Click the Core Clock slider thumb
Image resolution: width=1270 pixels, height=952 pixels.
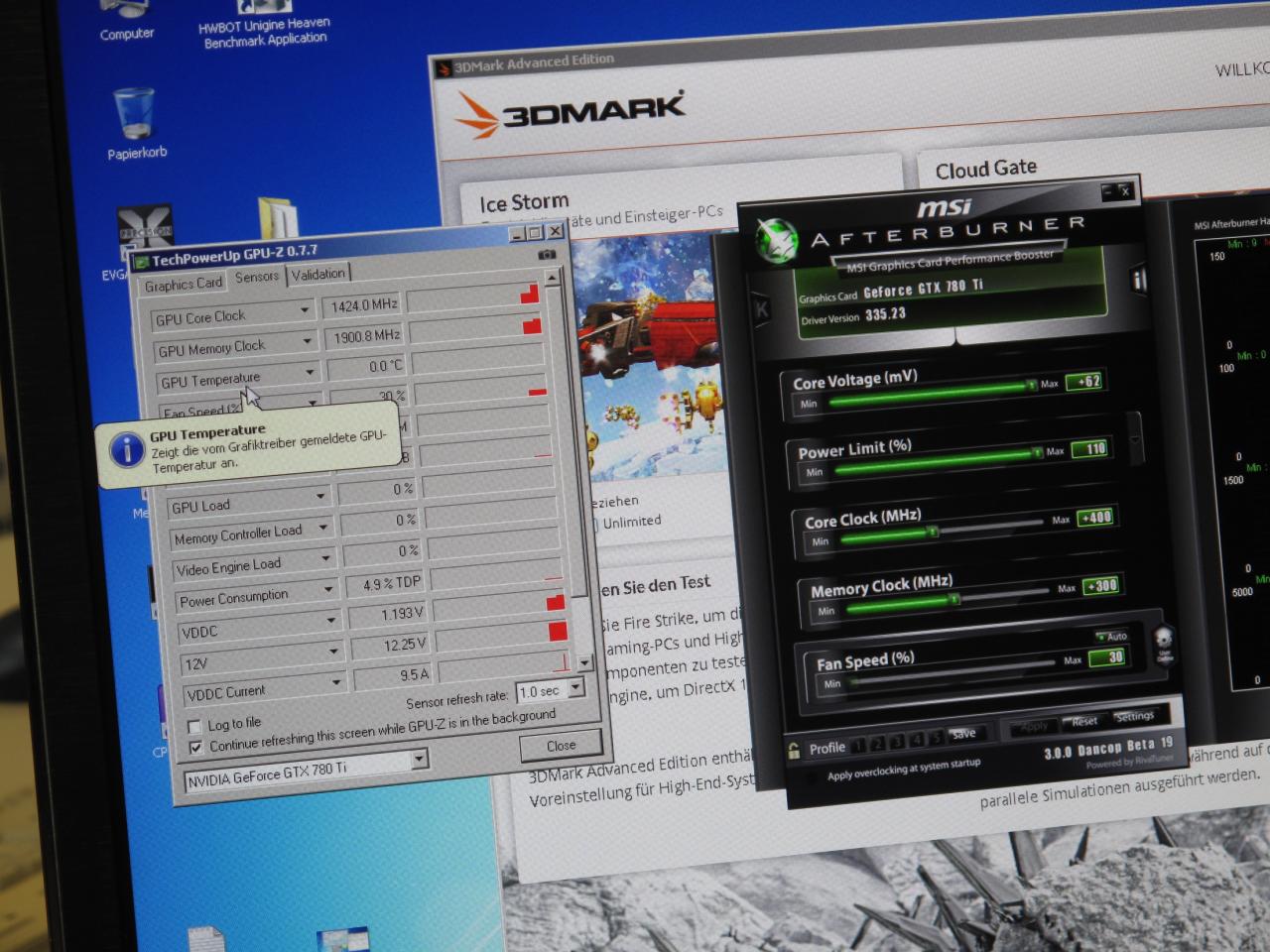(933, 533)
